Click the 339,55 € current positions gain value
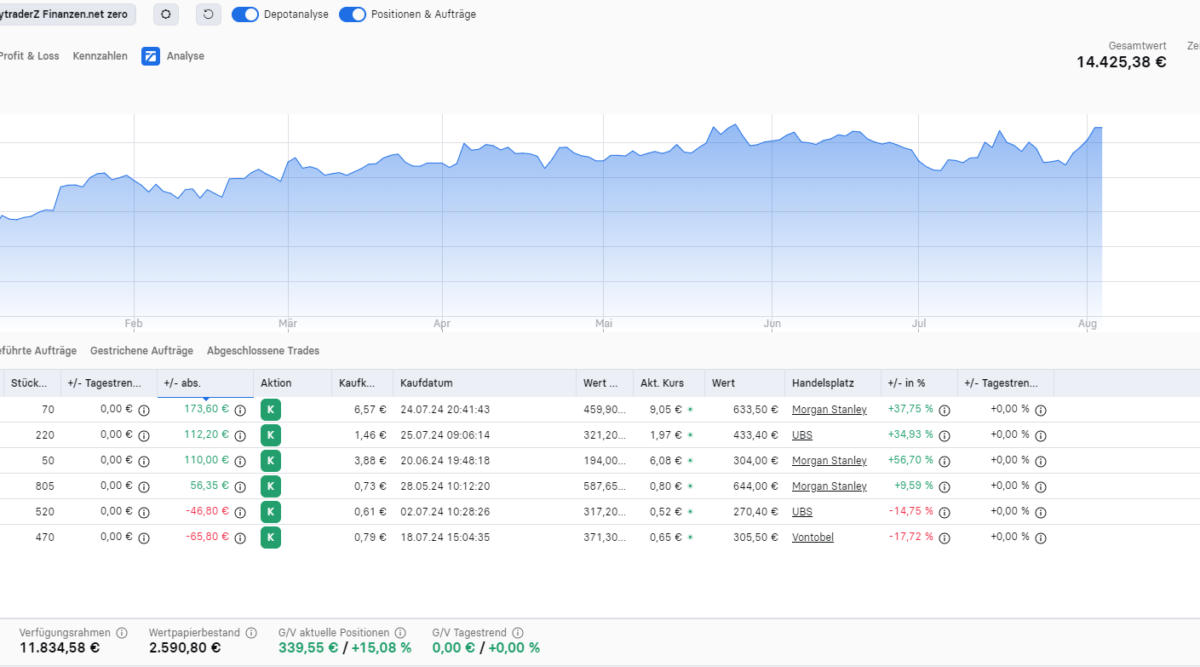1200x667 pixels. click(x=306, y=648)
